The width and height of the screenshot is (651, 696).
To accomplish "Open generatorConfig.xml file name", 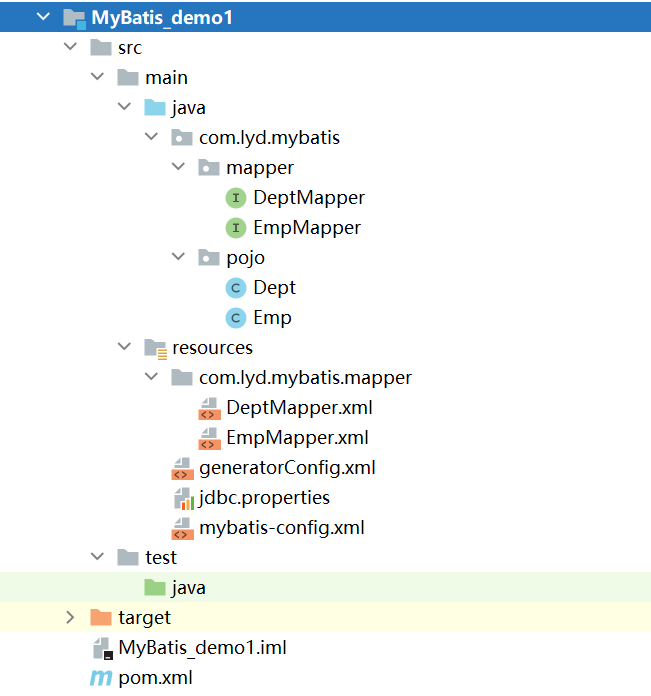I will pyautogui.click(x=287, y=468).
